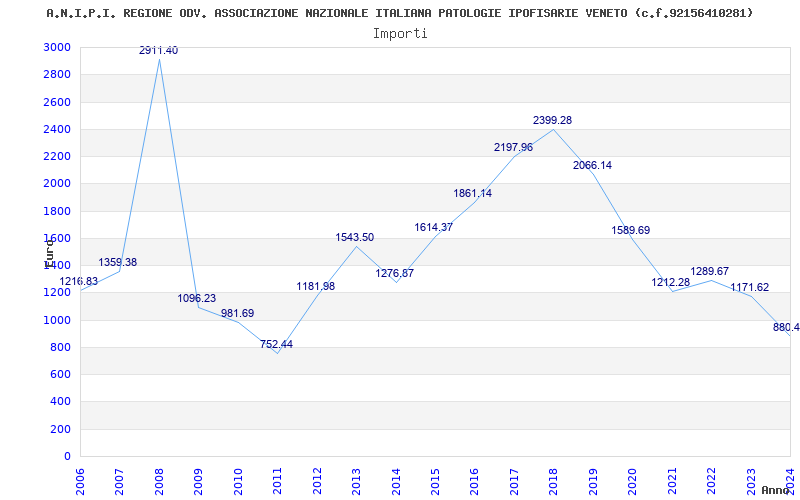Screen dimensions: 800x500
Task: Select the 2066.14 data label
Action: (x=592, y=165)
